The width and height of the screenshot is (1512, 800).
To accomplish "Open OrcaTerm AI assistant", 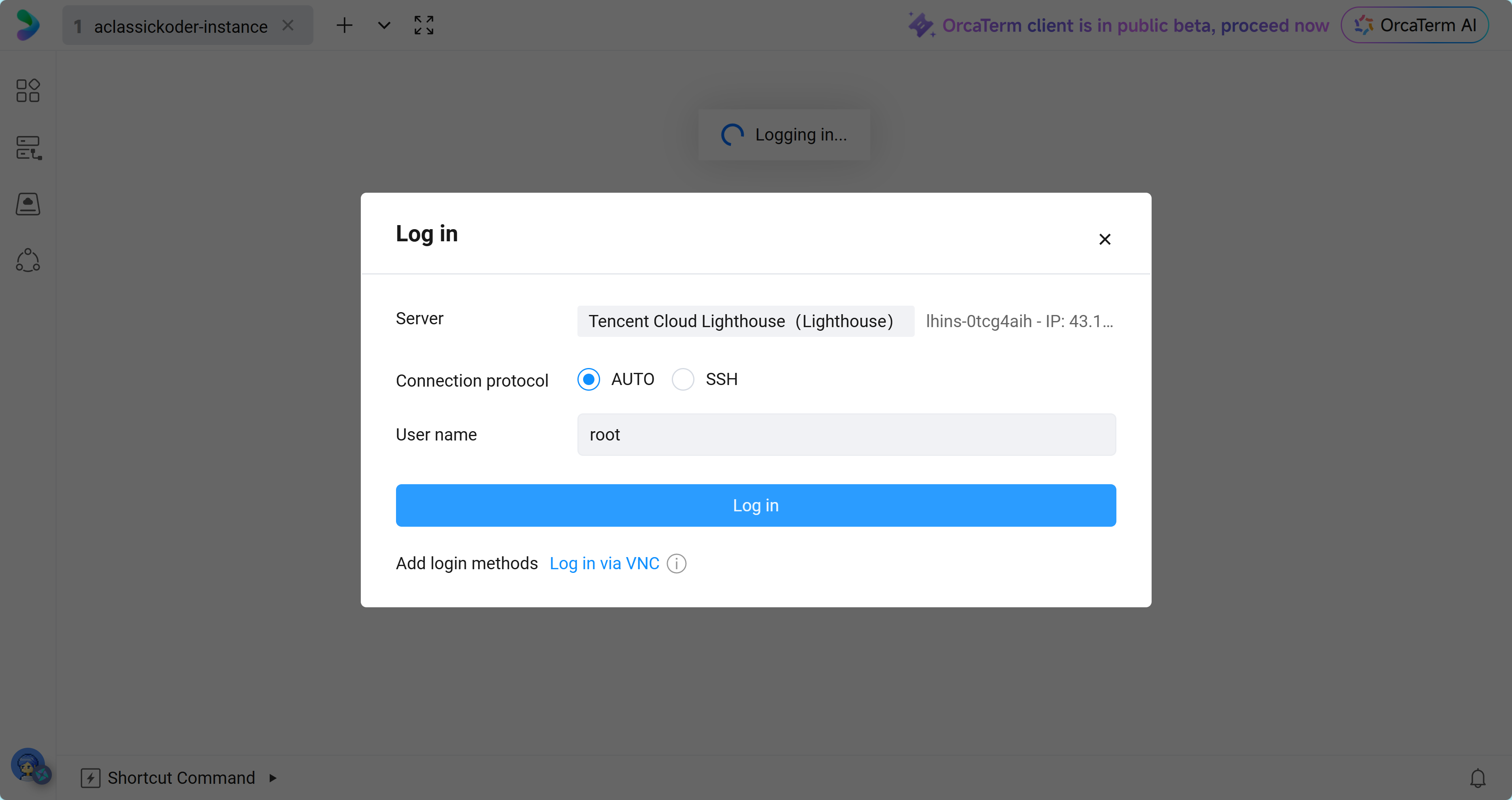I will 1414,25.
